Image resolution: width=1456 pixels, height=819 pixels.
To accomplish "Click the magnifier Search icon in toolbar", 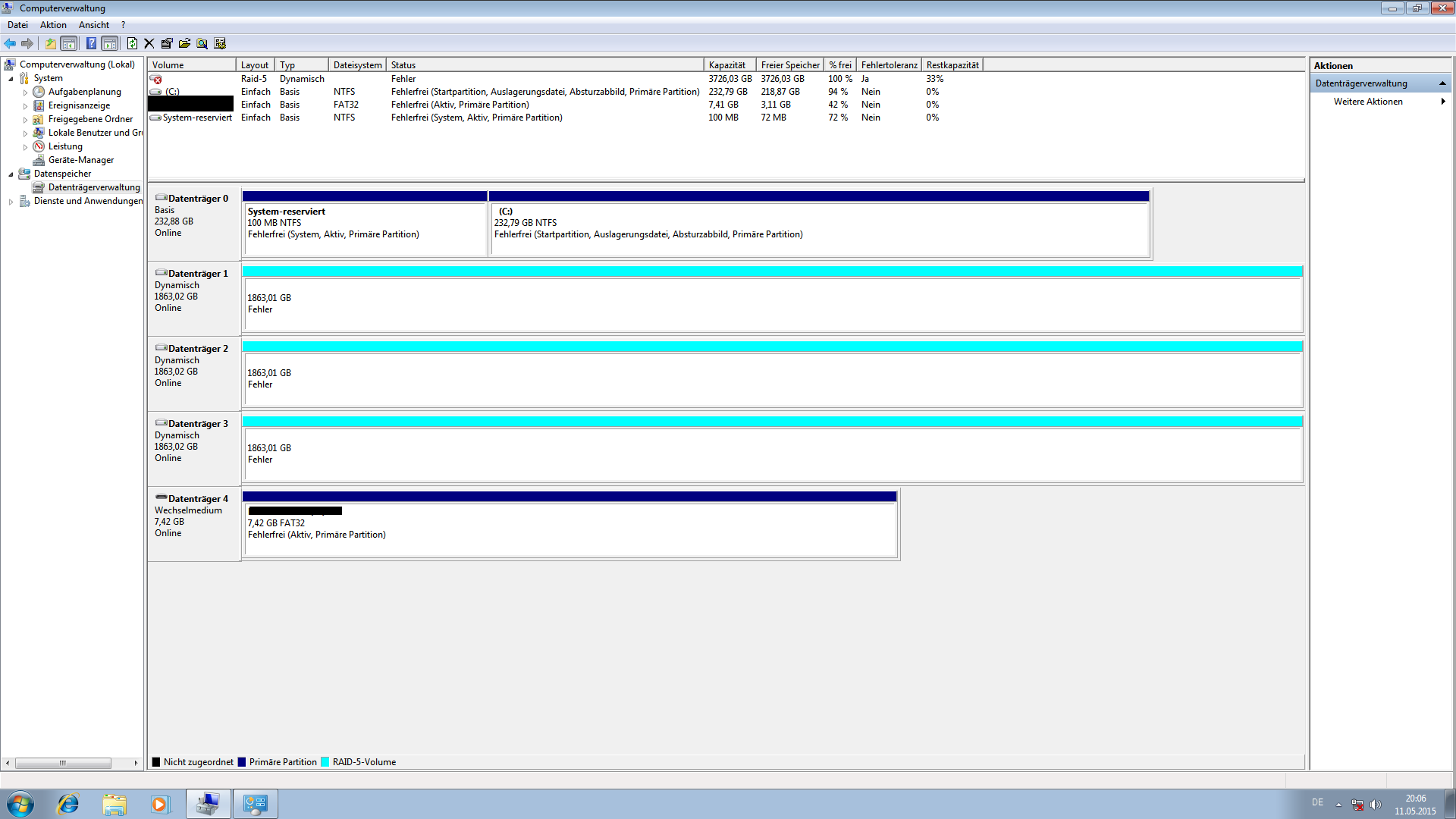I will pos(202,43).
